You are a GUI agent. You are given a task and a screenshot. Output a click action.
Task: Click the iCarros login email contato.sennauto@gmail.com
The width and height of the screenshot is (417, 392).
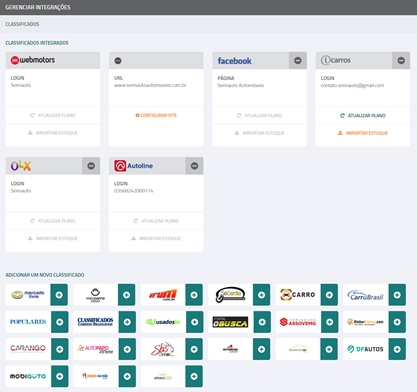point(352,86)
